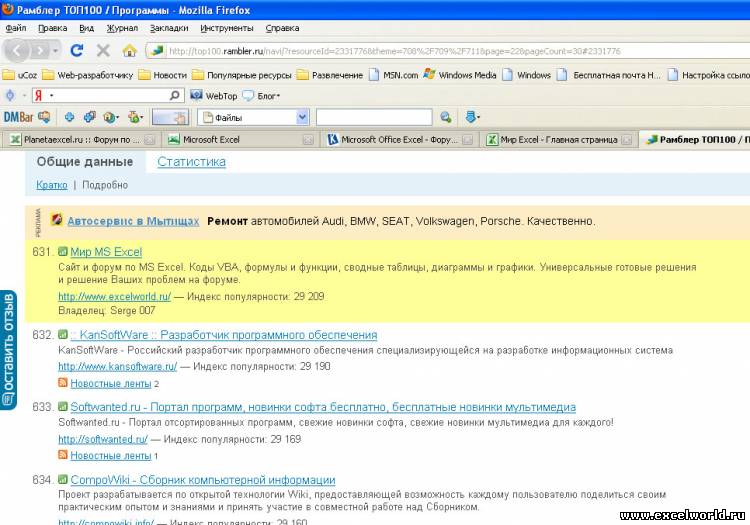Open the MSN.com bookmark
This screenshot has width=750, height=525.
coord(393,75)
